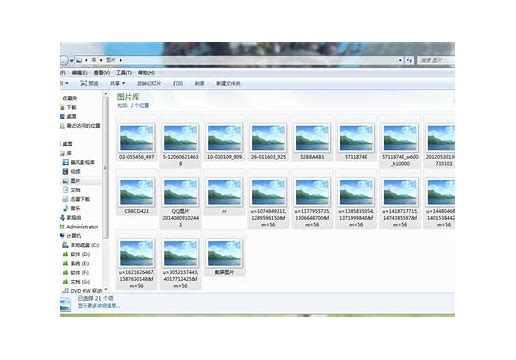516x360 pixels.
Task: Click the 搜索 图片 search field
Action: [x=436, y=60]
